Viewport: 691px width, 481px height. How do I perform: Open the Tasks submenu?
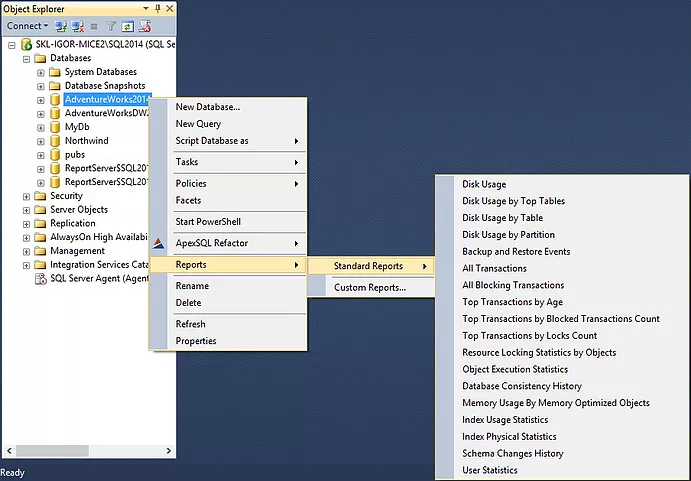click(228, 162)
